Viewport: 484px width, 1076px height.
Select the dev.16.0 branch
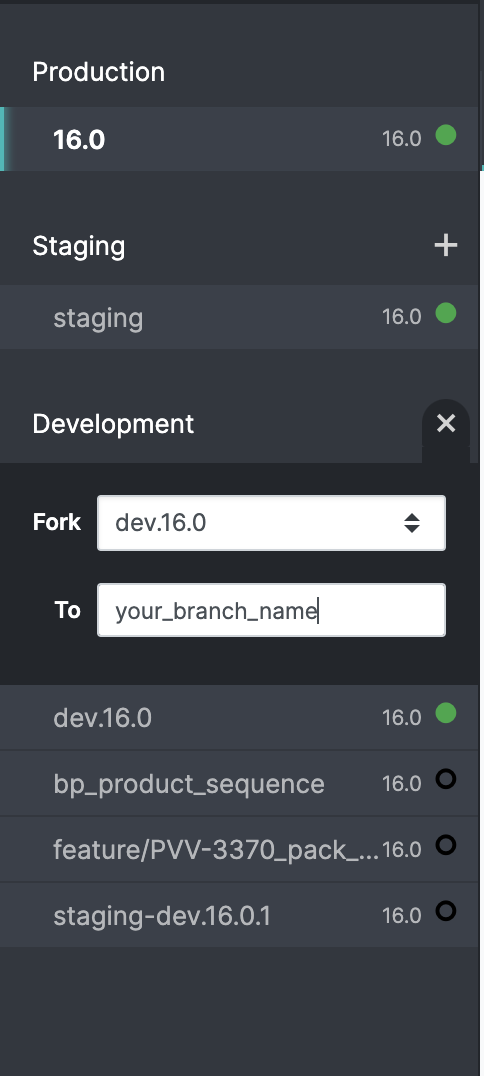pyautogui.click(x=239, y=717)
